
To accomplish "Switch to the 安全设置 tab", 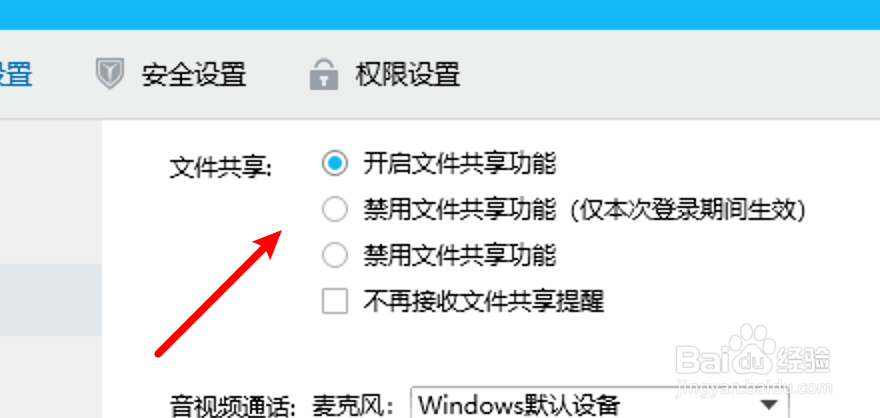I will (171, 74).
